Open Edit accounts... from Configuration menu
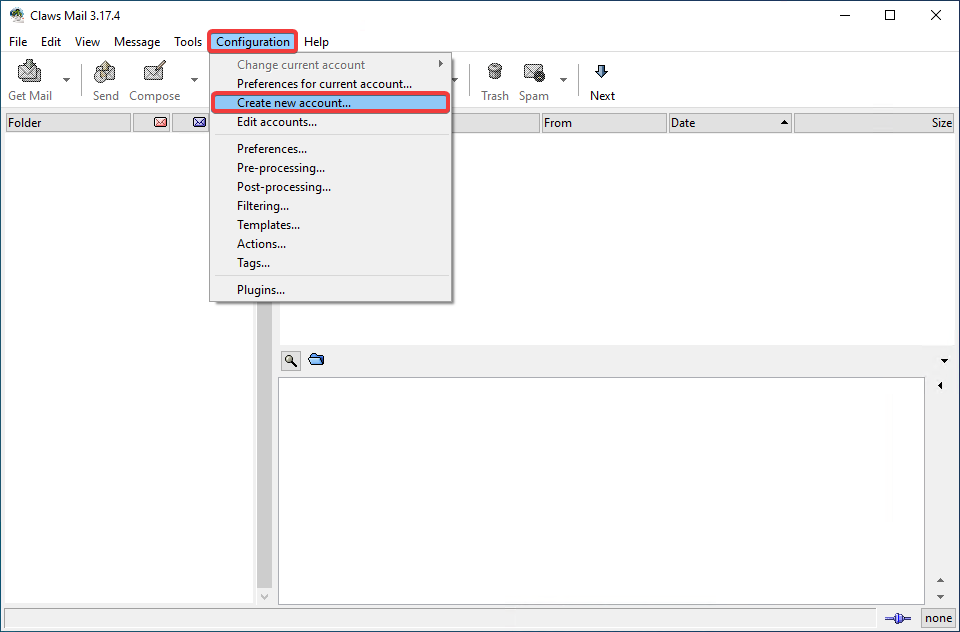960x632 pixels. (x=277, y=122)
